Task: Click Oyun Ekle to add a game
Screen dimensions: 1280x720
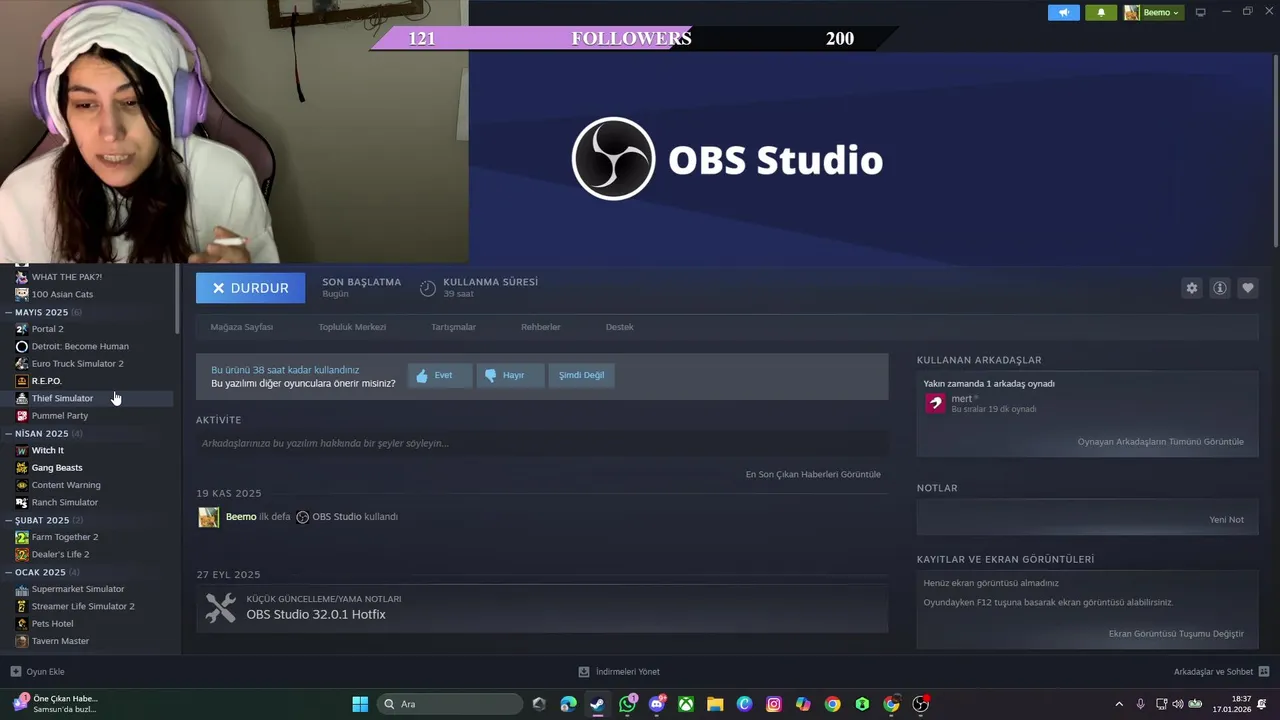Action: [x=38, y=672]
